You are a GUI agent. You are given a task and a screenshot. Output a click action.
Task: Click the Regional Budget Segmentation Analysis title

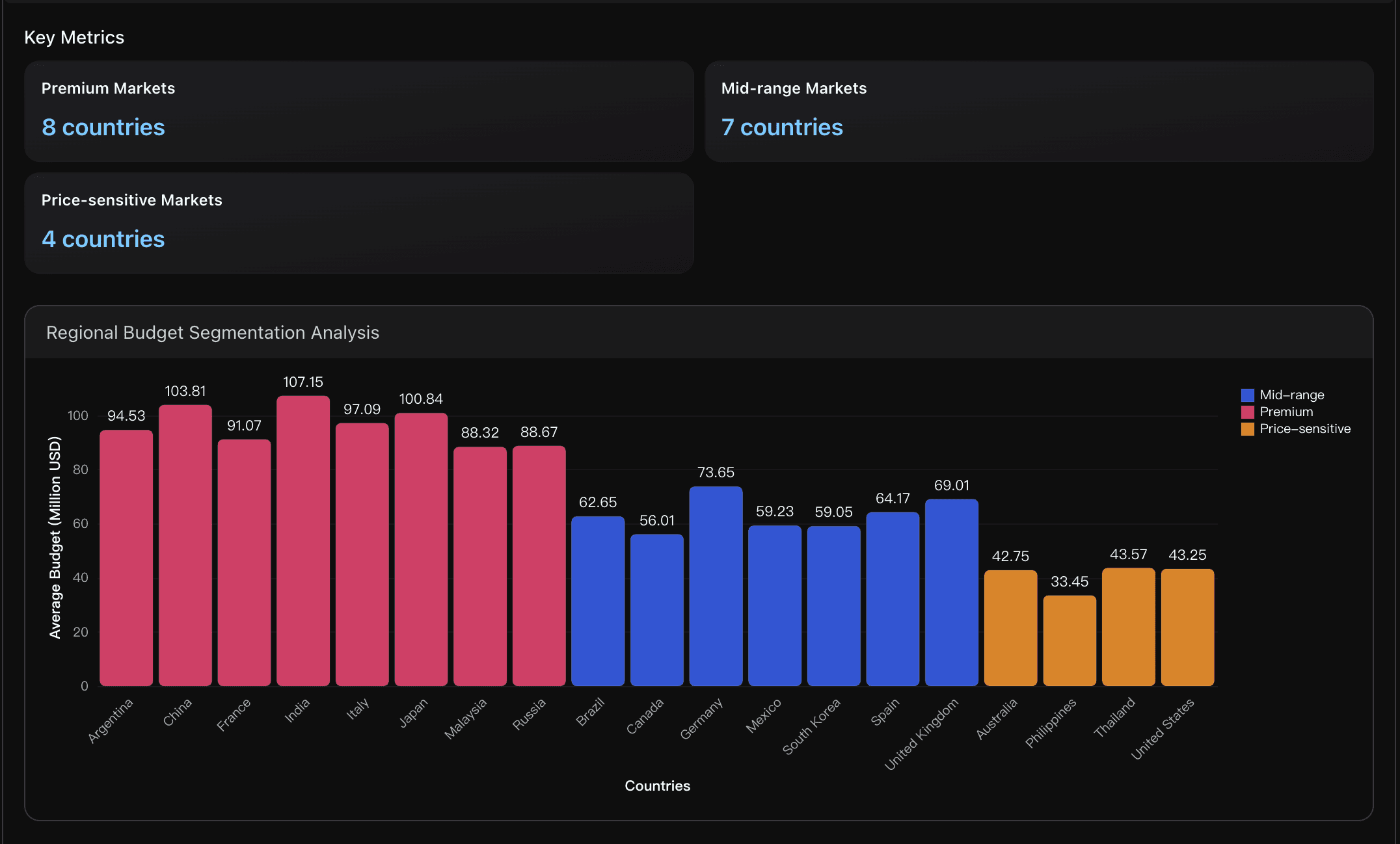213,332
